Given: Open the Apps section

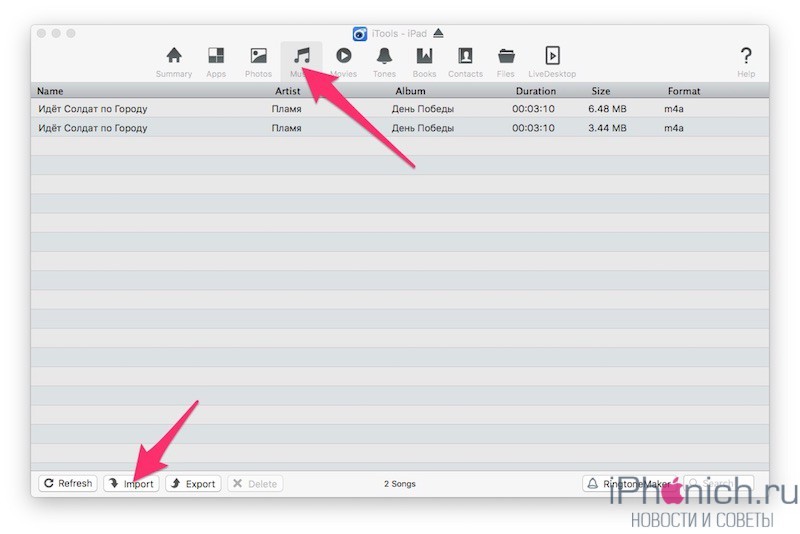Looking at the screenshot, I should pos(216,62).
